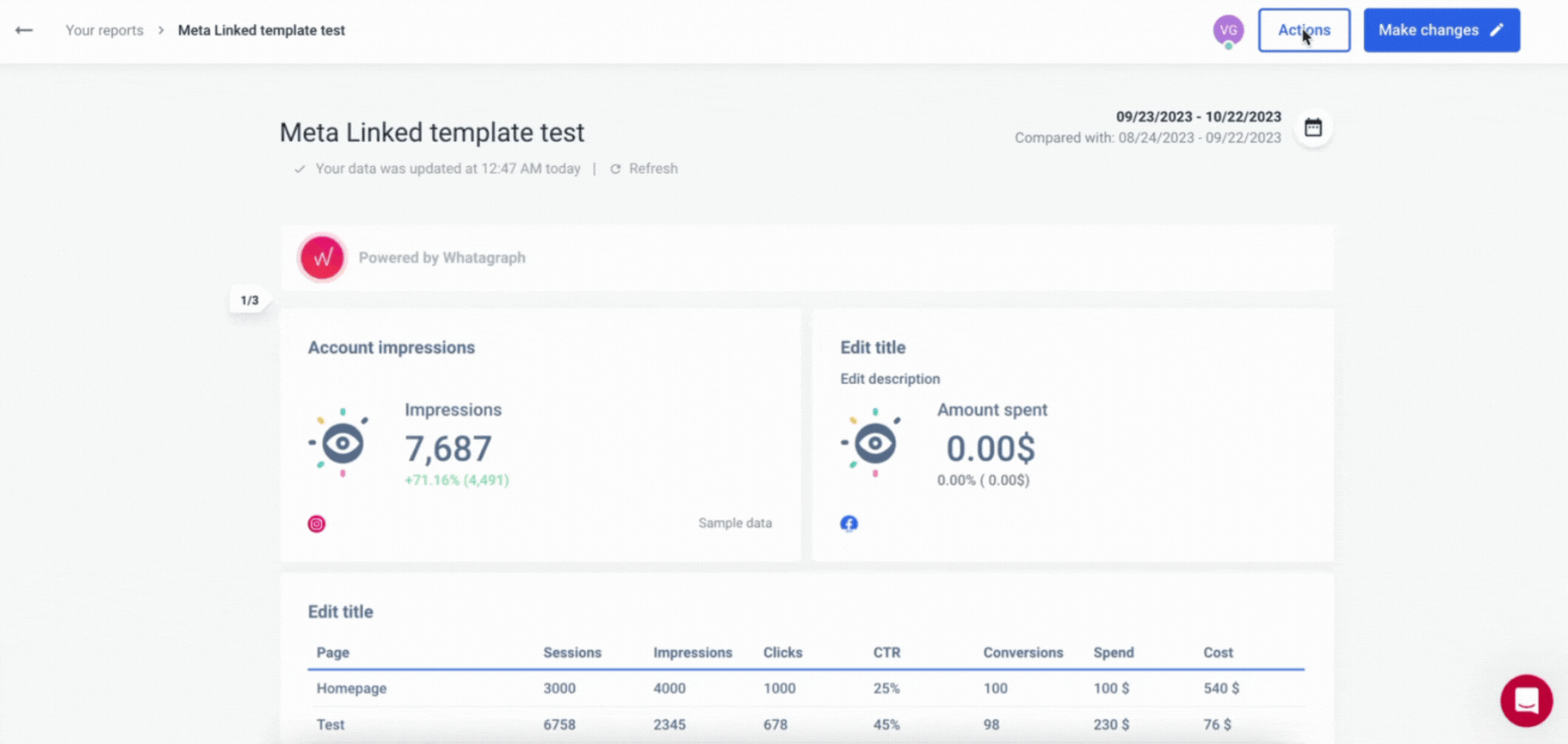Image resolution: width=1568 pixels, height=744 pixels.
Task: Open the chat support bubble
Action: tap(1527, 701)
